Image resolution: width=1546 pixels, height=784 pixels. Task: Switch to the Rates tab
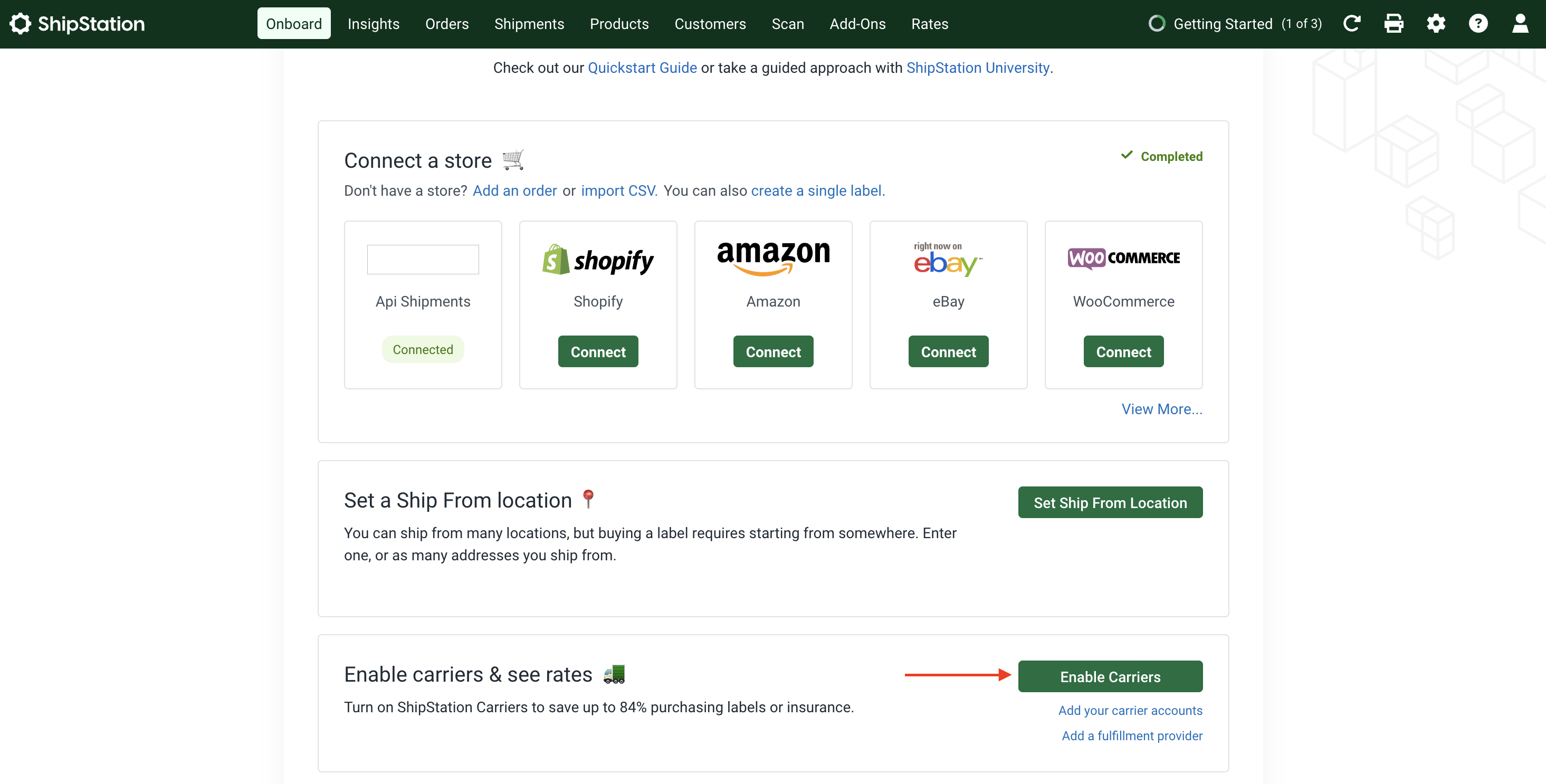[930, 24]
